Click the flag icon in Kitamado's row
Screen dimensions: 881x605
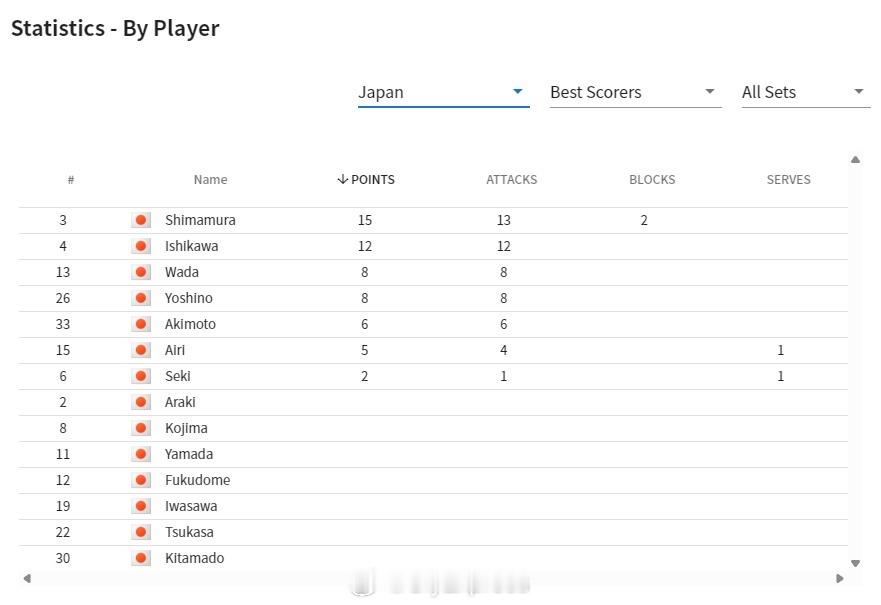(141, 558)
